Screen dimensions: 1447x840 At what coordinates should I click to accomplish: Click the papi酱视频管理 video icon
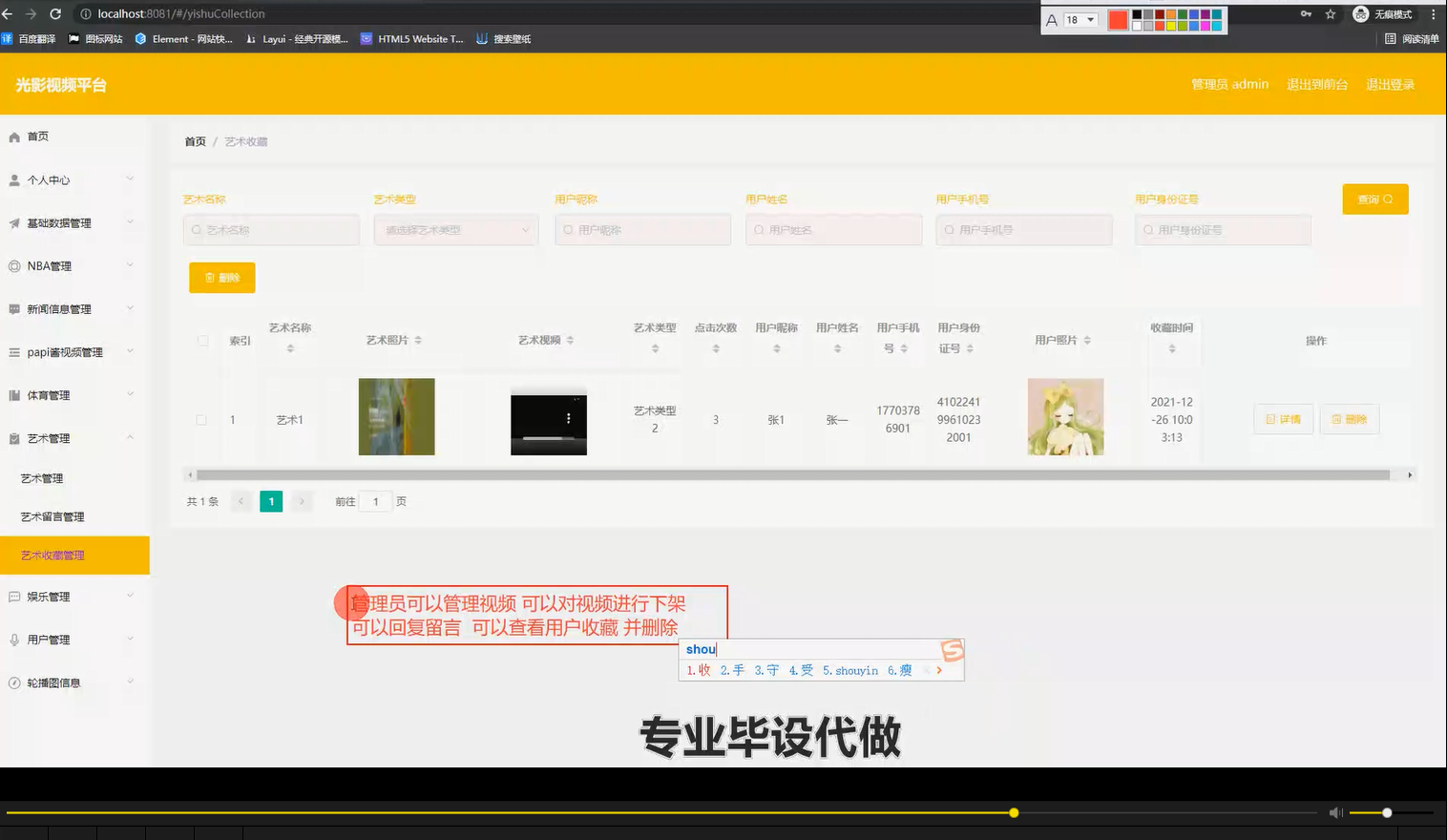point(13,351)
